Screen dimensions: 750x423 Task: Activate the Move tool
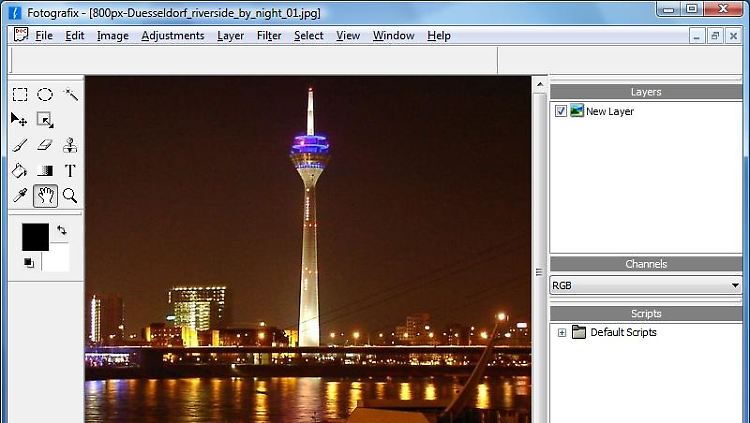click(20, 120)
